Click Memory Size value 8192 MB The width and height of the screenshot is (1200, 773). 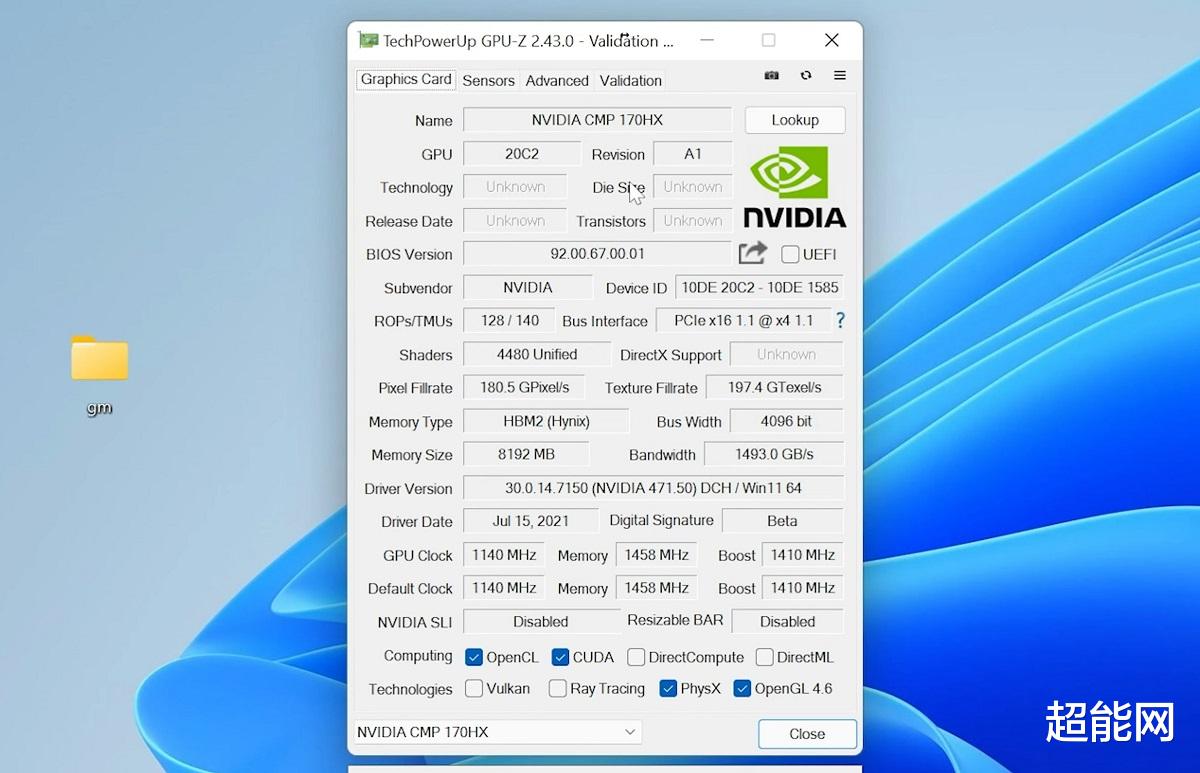click(526, 455)
